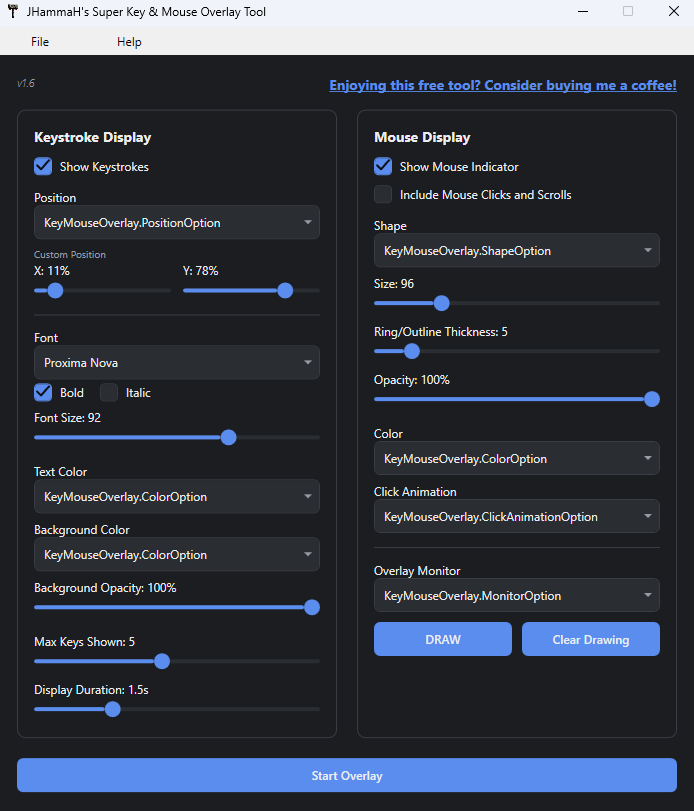Open the File menu

coord(40,42)
